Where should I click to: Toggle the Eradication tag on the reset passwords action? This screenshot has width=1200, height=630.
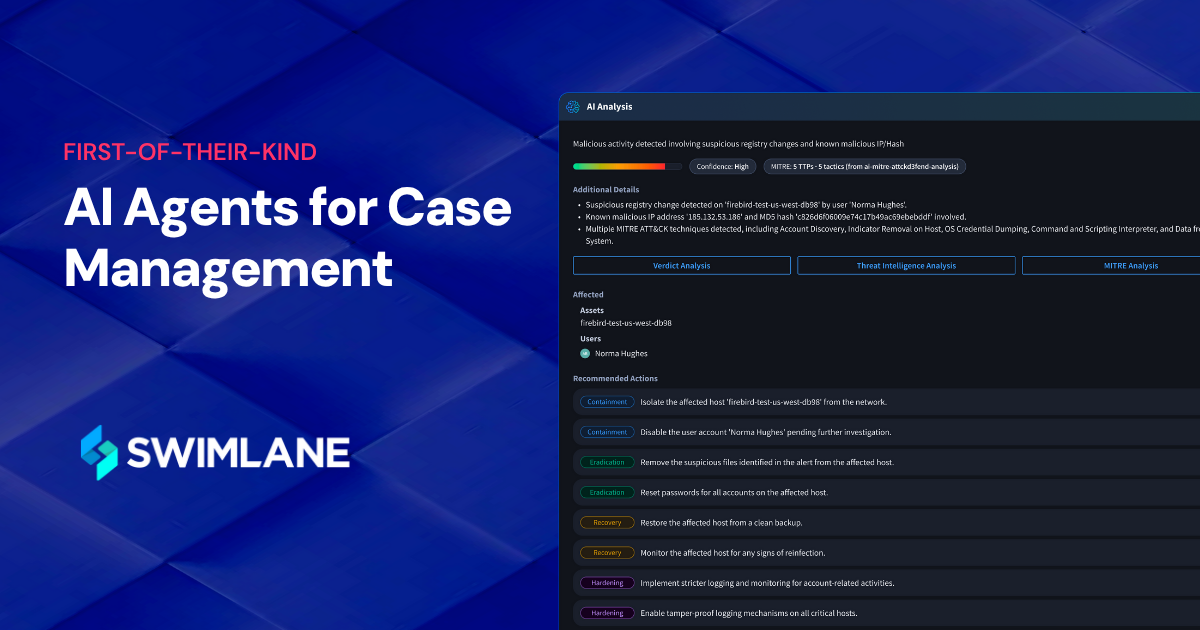tap(606, 491)
